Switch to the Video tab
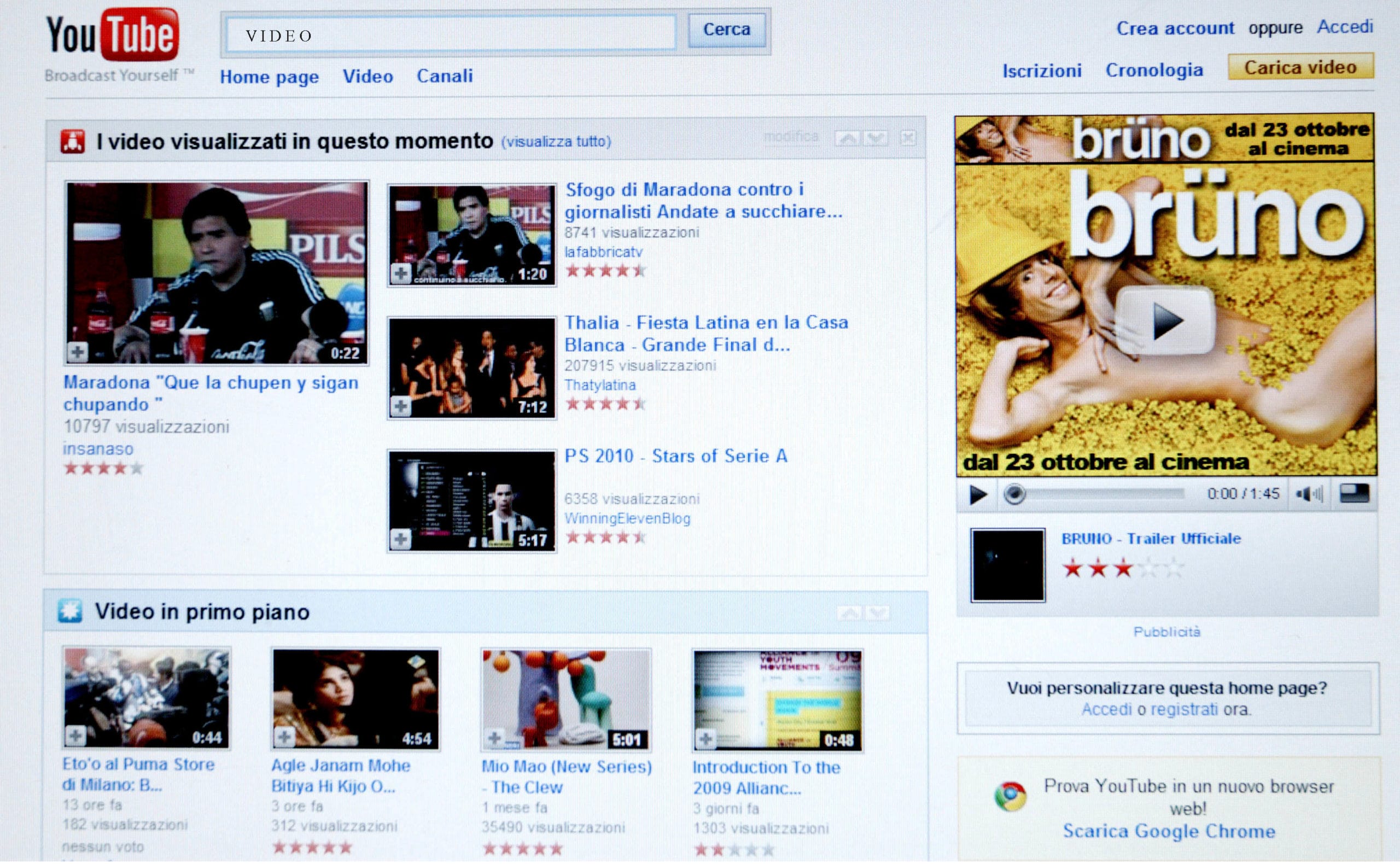Screen dimensions: 1400x864 pos(368,77)
